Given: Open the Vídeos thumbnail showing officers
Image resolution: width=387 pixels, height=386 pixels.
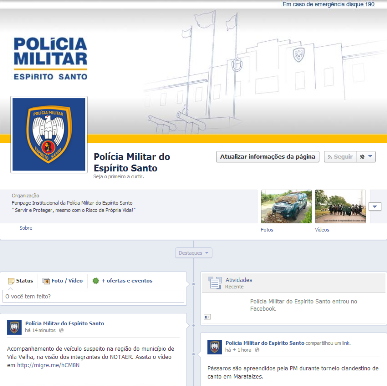Looking at the screenshot, I should (x=340, y=206).
